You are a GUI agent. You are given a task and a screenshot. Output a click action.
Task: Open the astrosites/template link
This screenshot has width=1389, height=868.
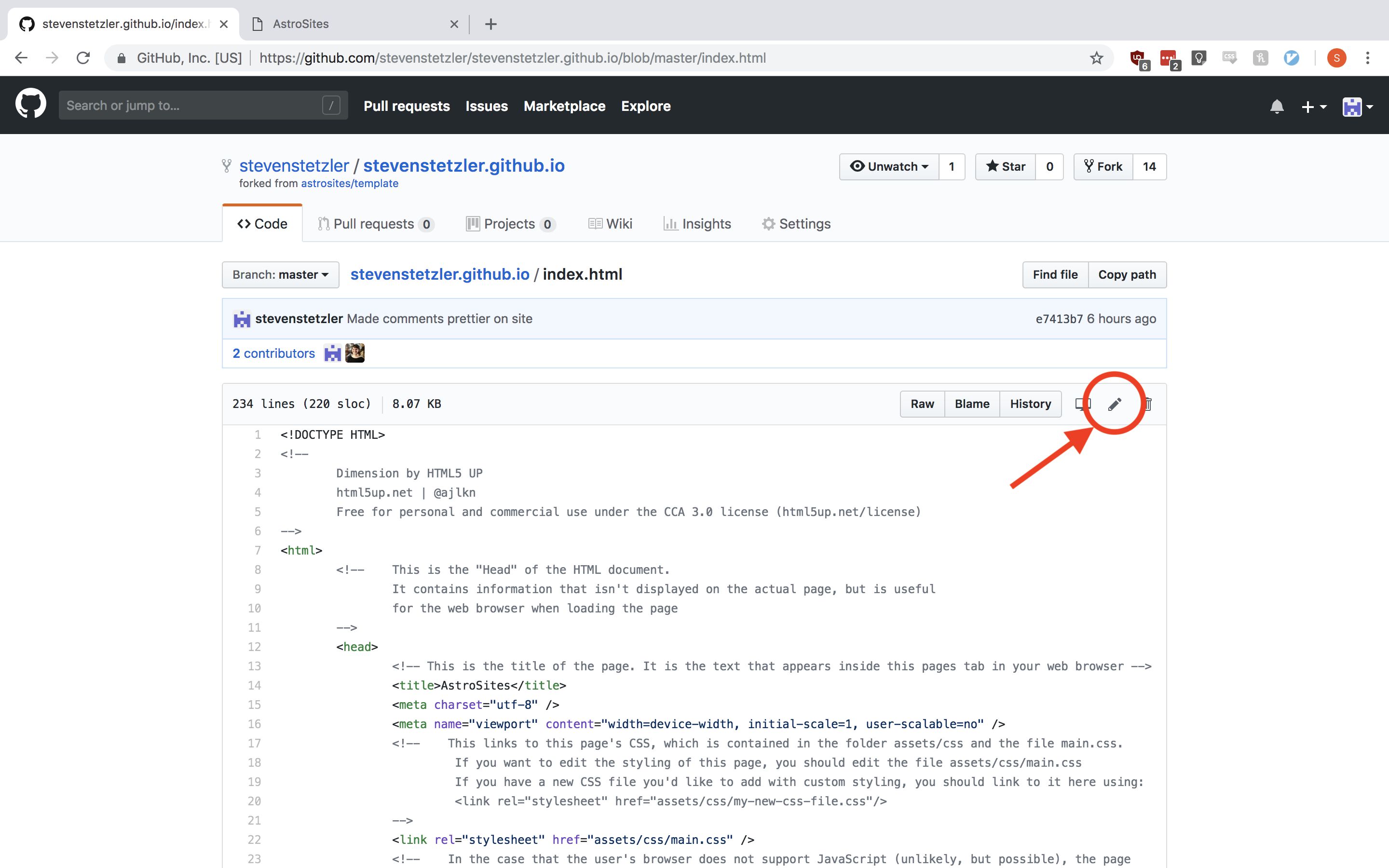tap(350, 183)
